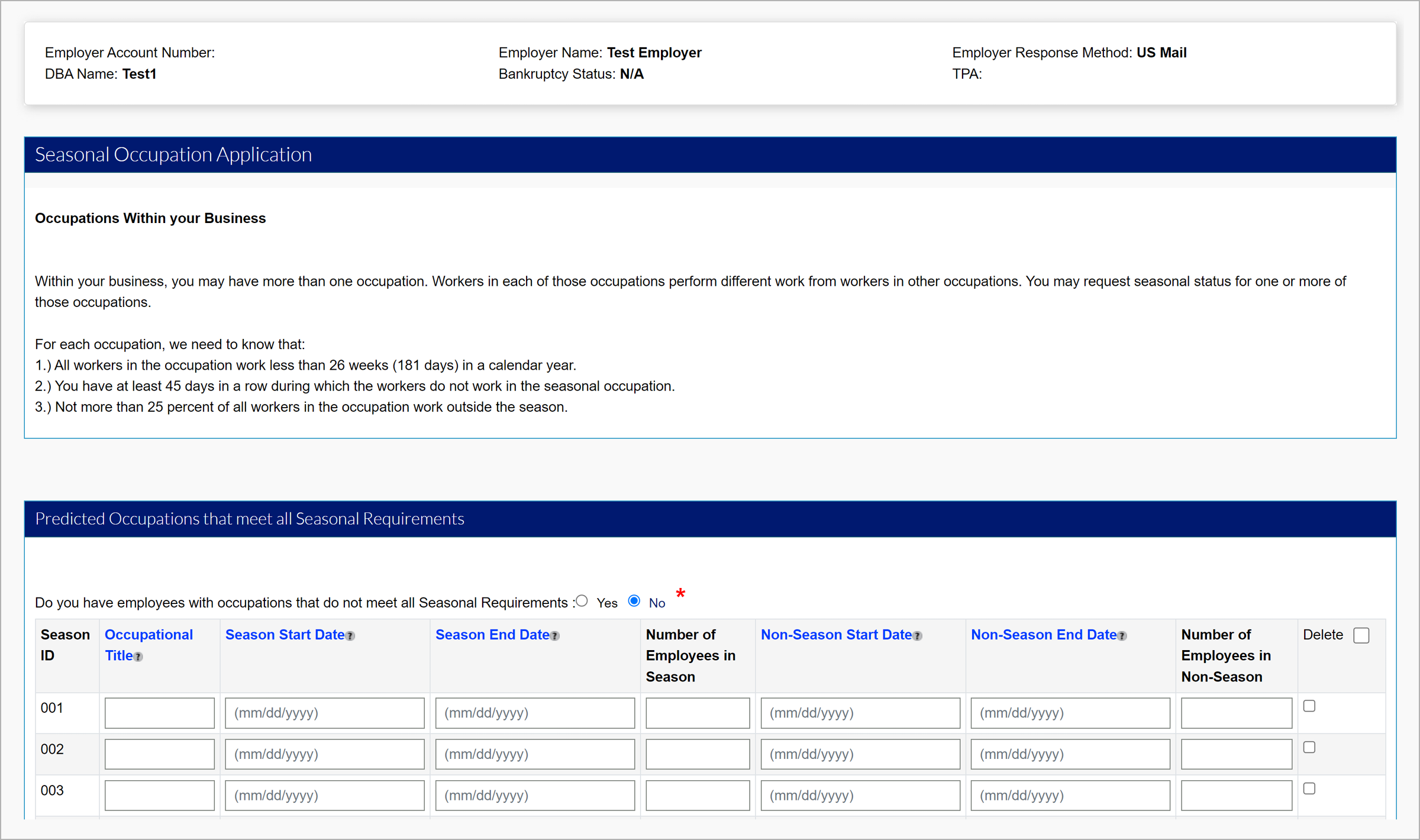Click Non-Season Start Date field row 001
Image resolution: width=1420 pixels, height=840 pixels.
pyautogui.click(x=860, y=713)
